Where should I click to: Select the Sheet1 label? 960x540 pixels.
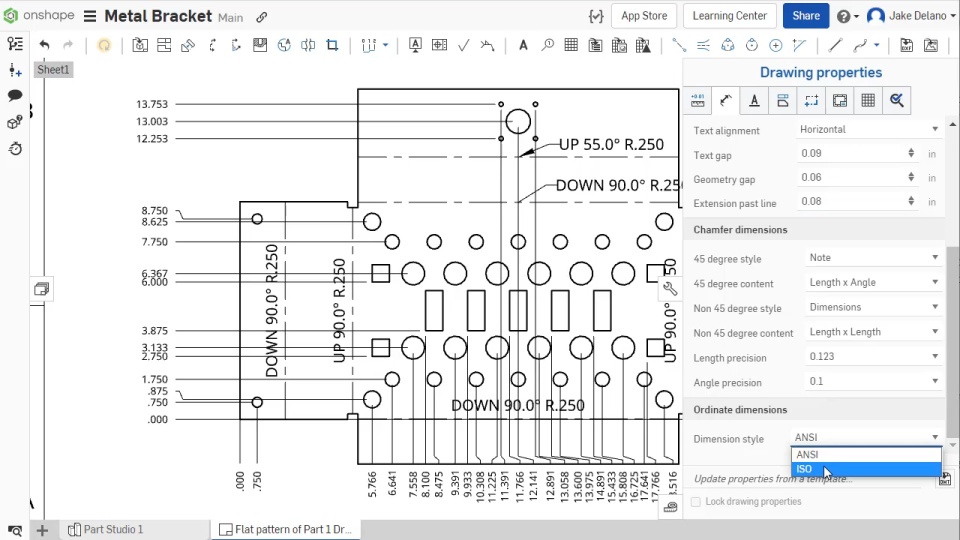53,69
